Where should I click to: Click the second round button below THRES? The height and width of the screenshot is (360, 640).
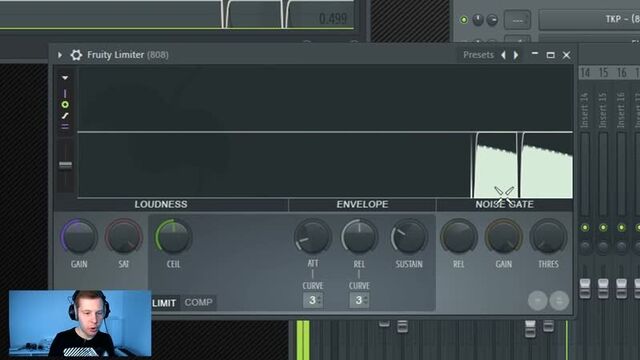(x=559, y=301)
